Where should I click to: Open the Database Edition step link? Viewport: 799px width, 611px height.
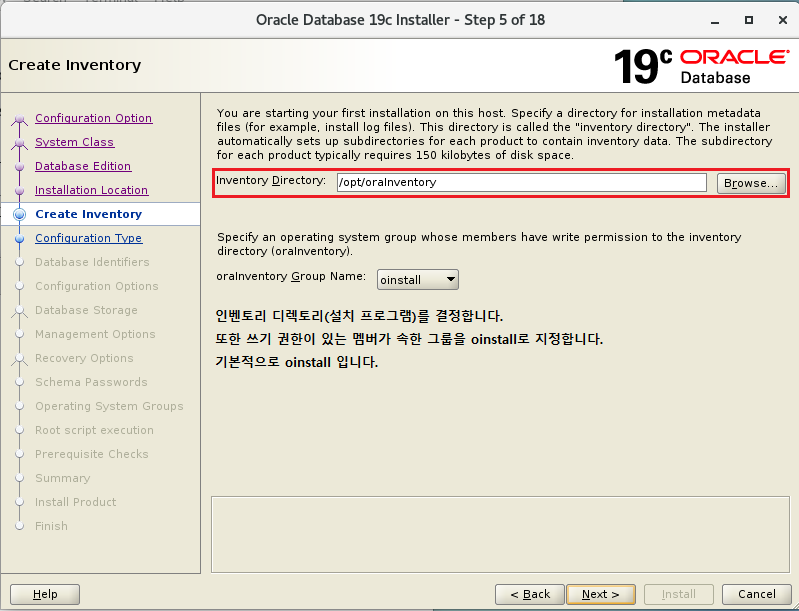pyautogui.click(x=83, y=166)
